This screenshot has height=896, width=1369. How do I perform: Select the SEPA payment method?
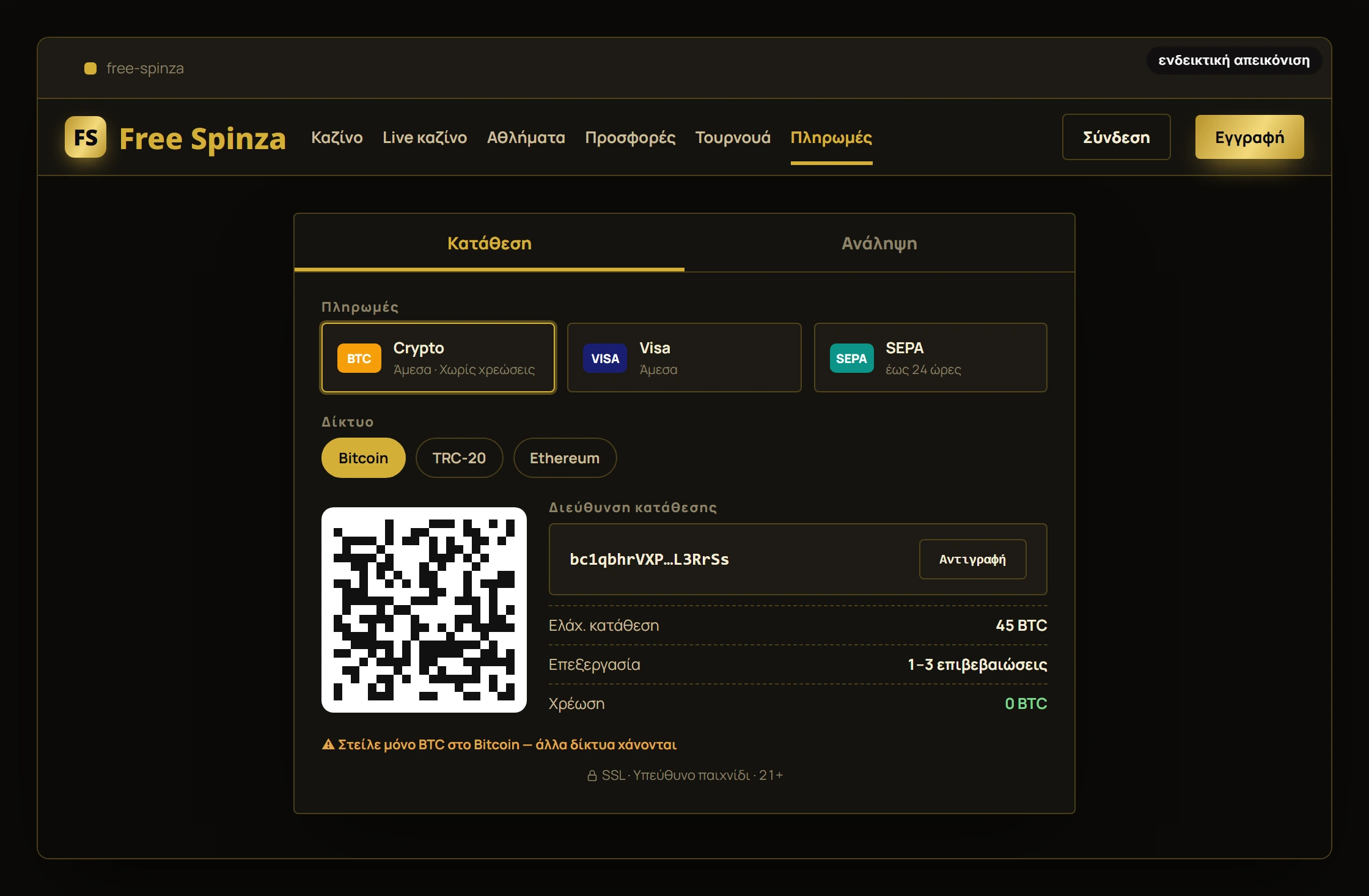tap(930, 358)
